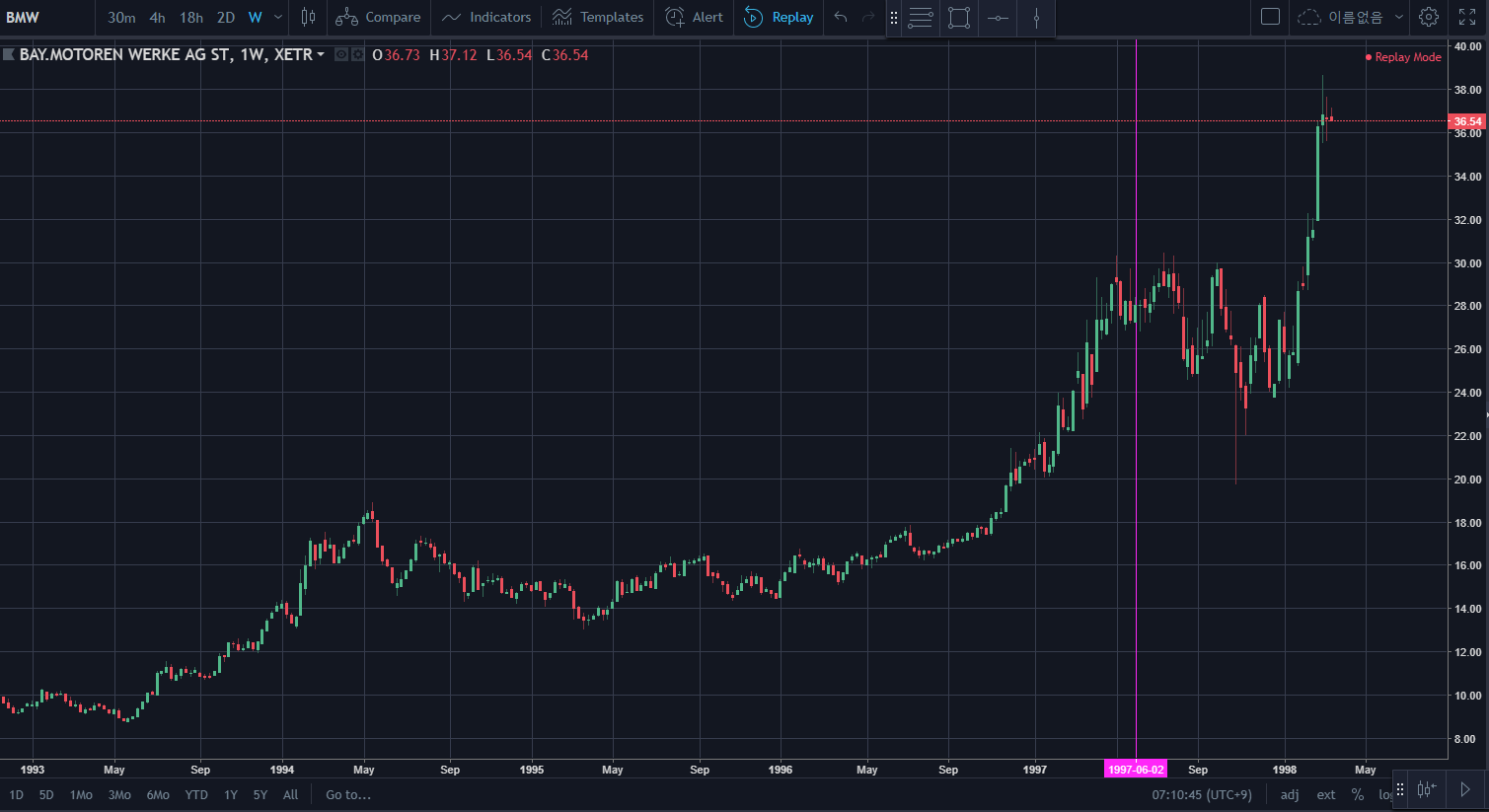This screenshot has height=812, width=1489.
Task: Select the vertical line tool
Action: [1036, 18]
